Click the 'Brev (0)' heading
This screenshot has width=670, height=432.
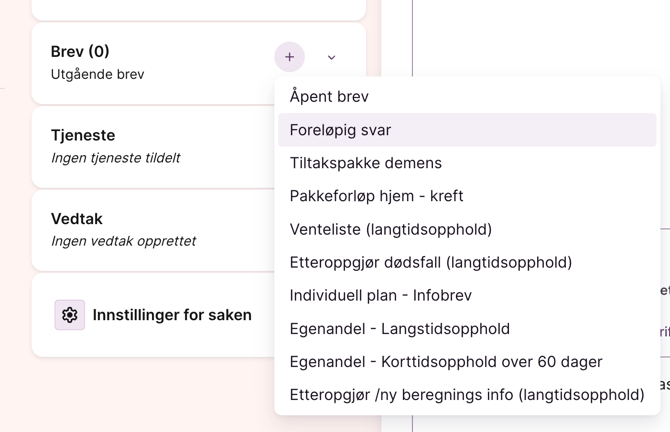[x=80, y=51]
